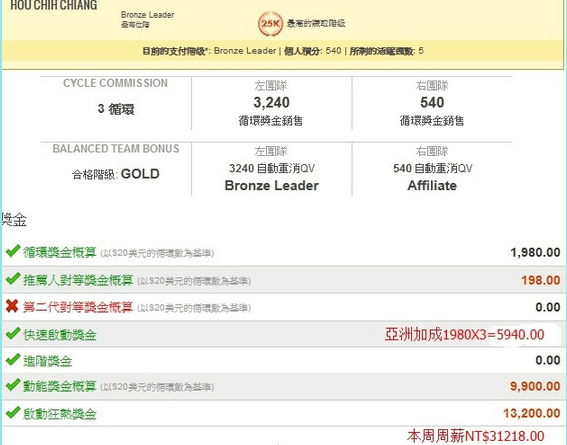Image resolution: width=567 pixels, height=445 pixels.
Task: Click green checkmark beside 快速啟動獎金
Action: 13,333
